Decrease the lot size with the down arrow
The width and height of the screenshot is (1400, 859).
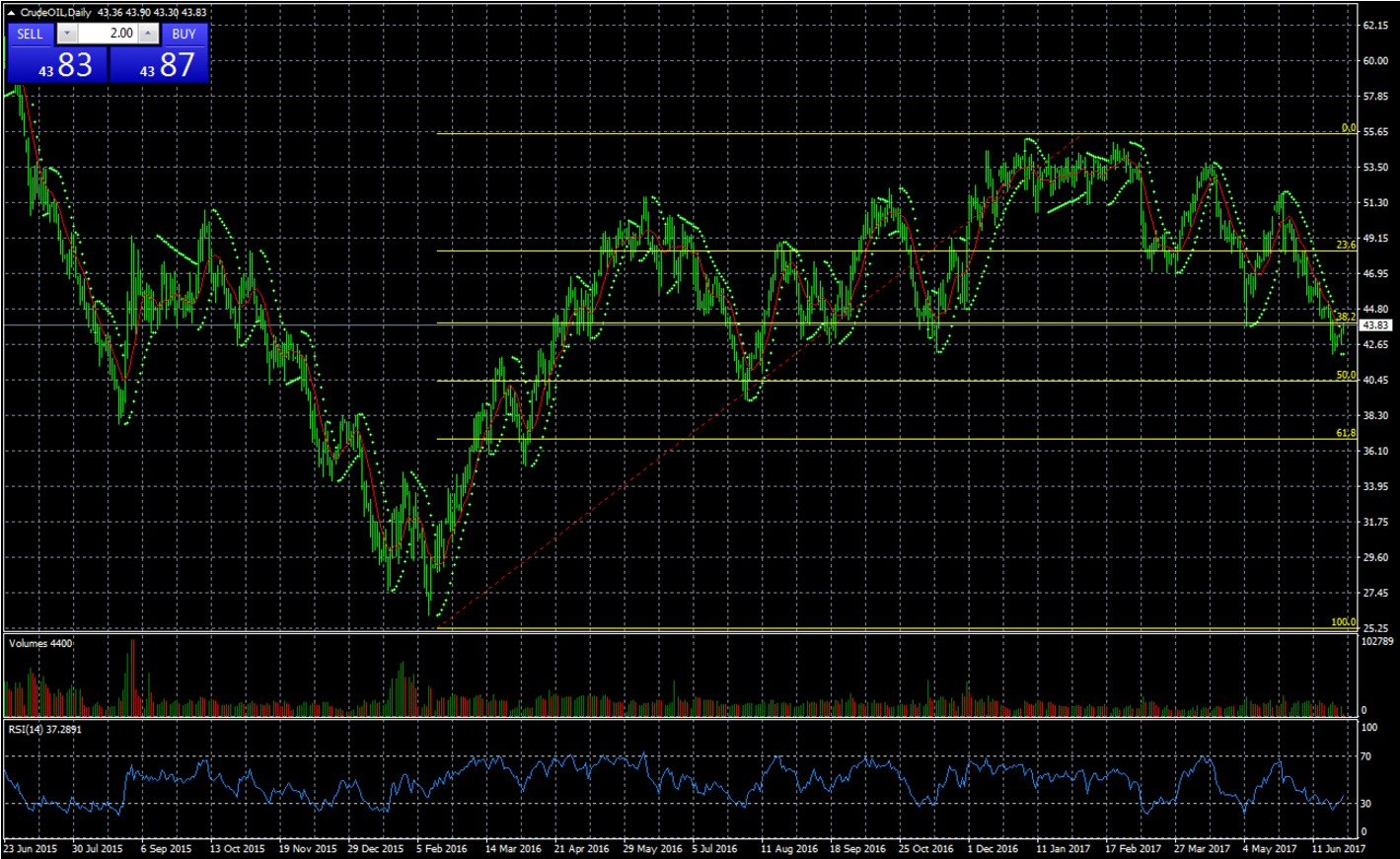click(x=65, y=32)
